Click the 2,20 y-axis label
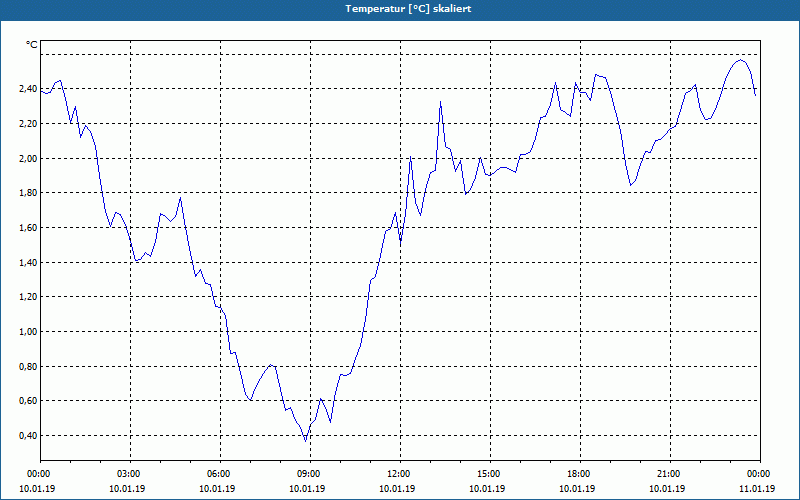The height and width of the screenshot is (500, 800). pyautogui.click(x=29, y=124)
